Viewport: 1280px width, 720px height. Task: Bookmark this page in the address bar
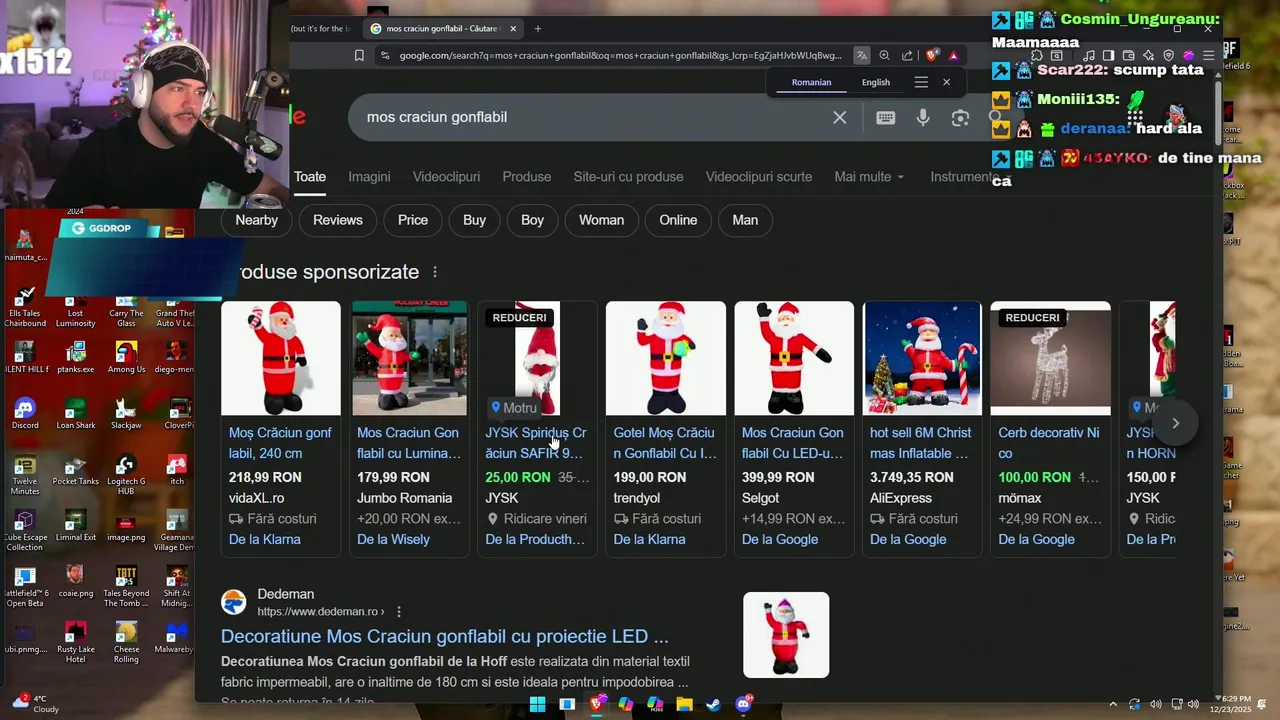pos(359,56)
